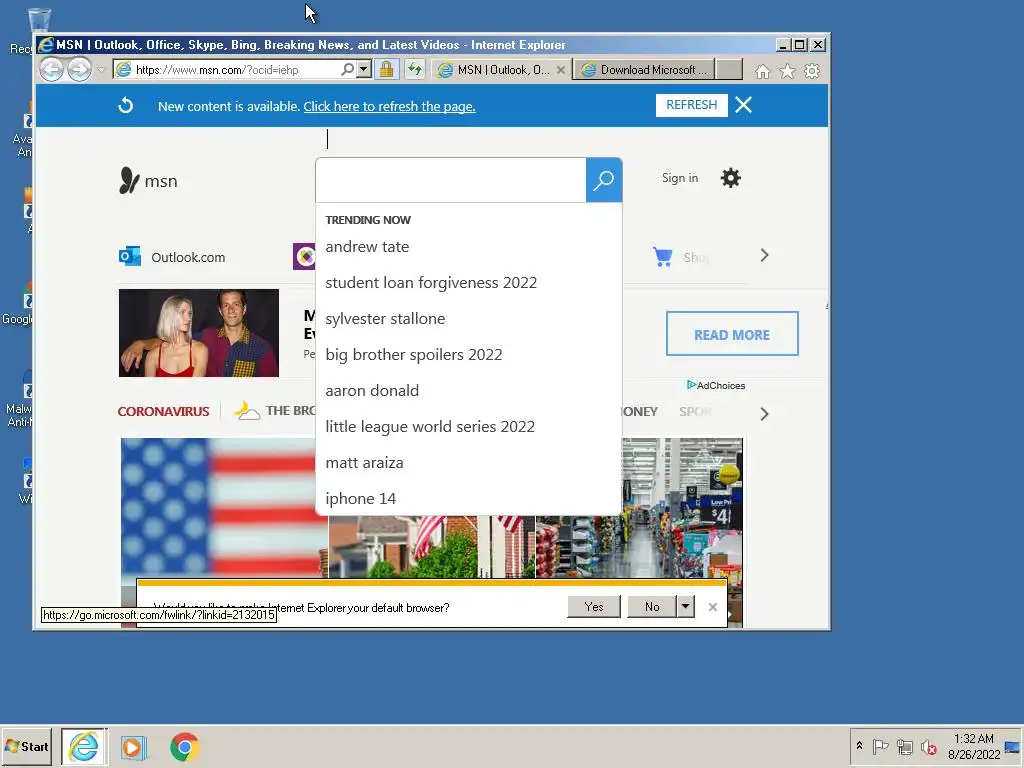Click inside the MSN search input box

pos(451,180)
